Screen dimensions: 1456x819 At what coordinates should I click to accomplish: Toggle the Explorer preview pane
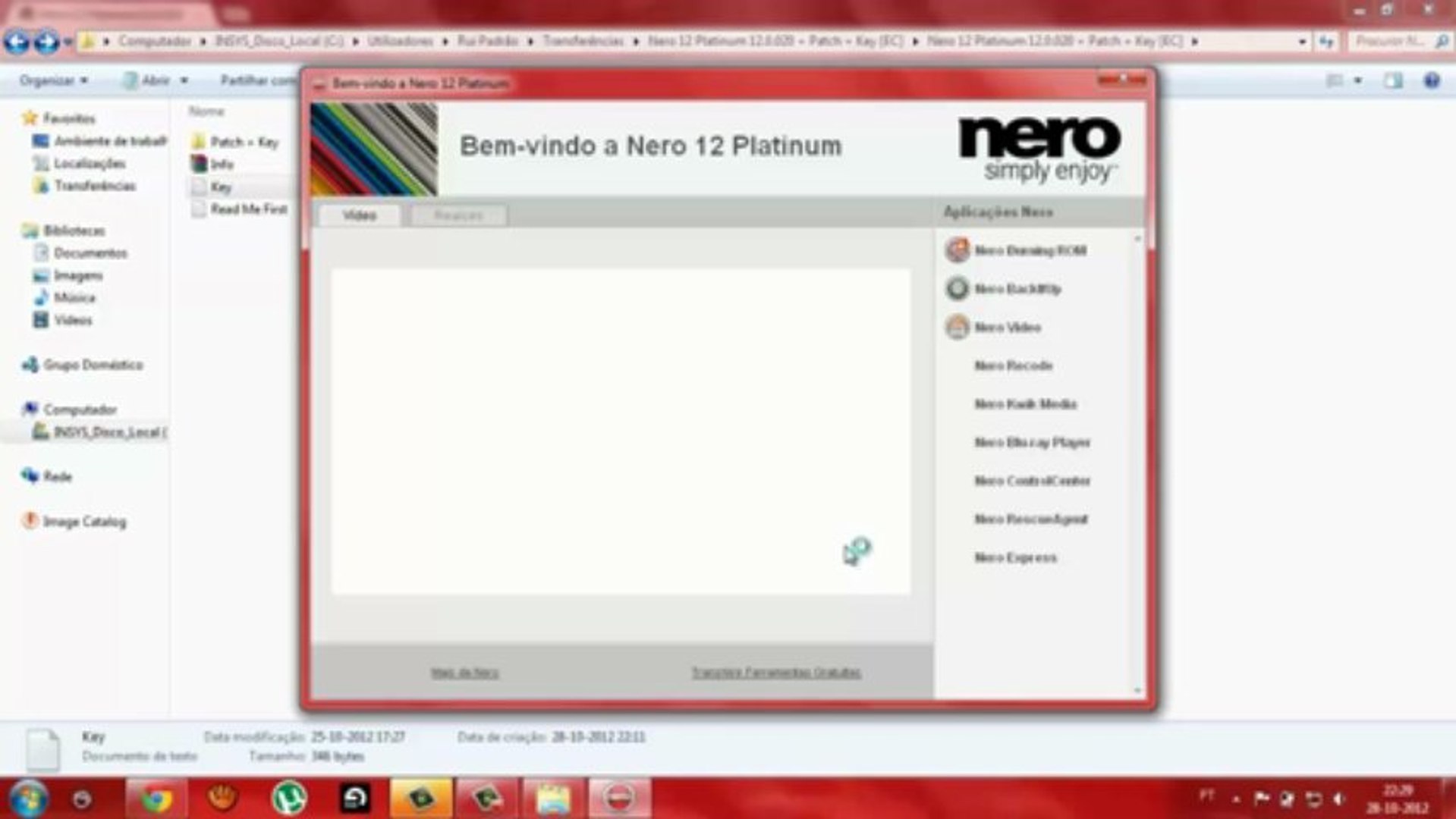click(x=1393, y=80)
